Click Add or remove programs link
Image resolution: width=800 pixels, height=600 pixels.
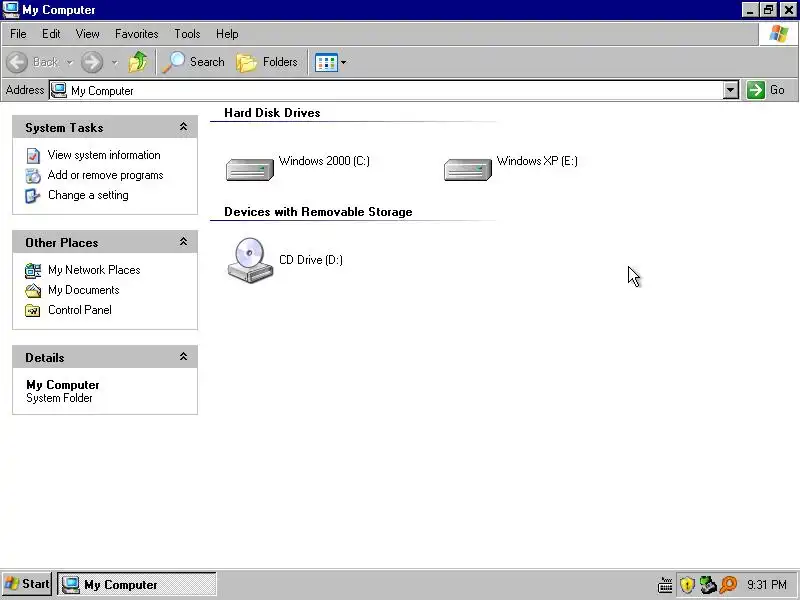pyautogui.click(x=105, y=175)
